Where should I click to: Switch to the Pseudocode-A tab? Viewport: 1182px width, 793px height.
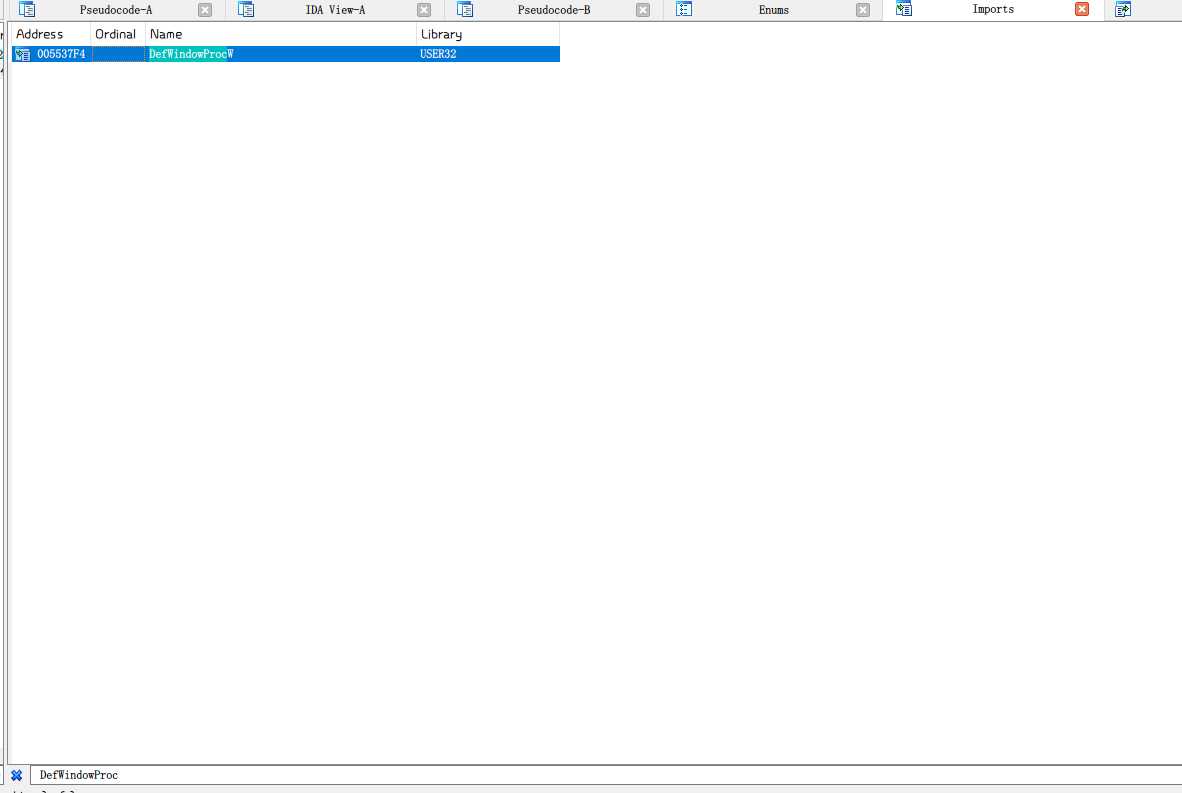tap(115, 10)
